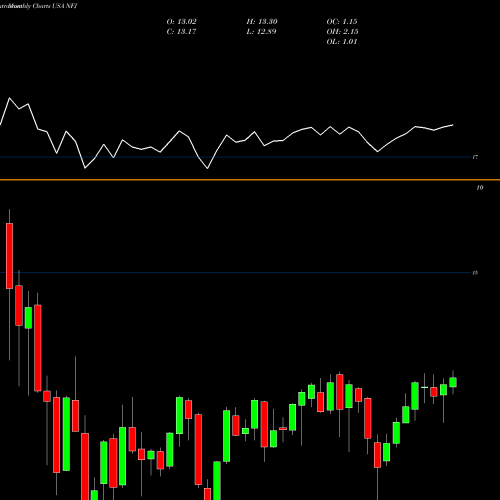Click the "OL: 1.01" readout
Image resolution: width=500 pixels, height=500 pixels.
[x=342, y=42]
